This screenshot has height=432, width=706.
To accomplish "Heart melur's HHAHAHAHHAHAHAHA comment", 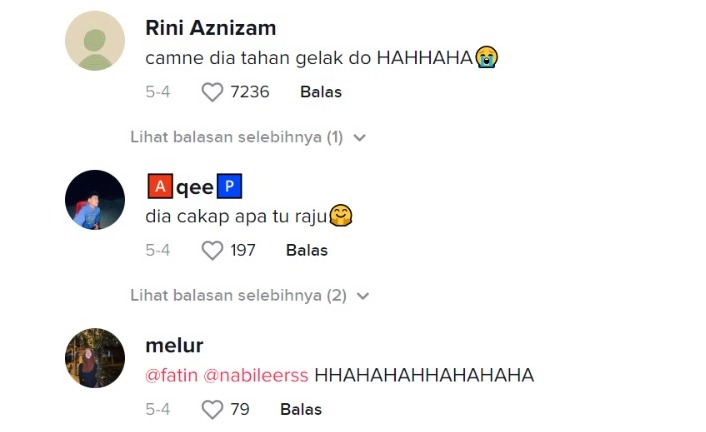I will coord(212,409).
